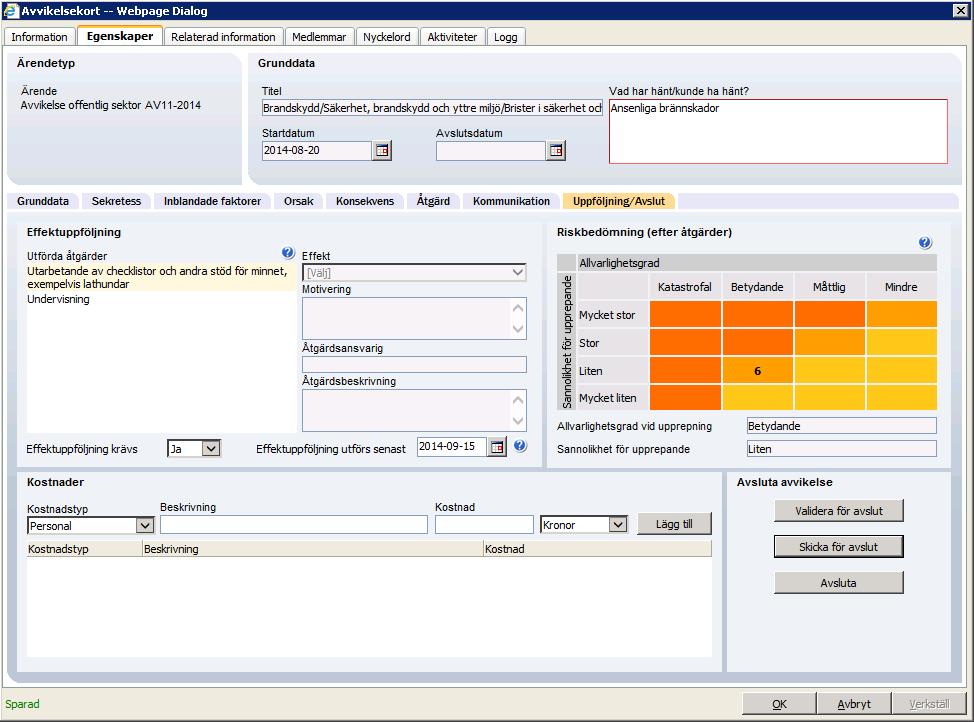This screenshot has width=974, height=722.
Task: Click the Verkställ button
Action: [x=929, y=704]
